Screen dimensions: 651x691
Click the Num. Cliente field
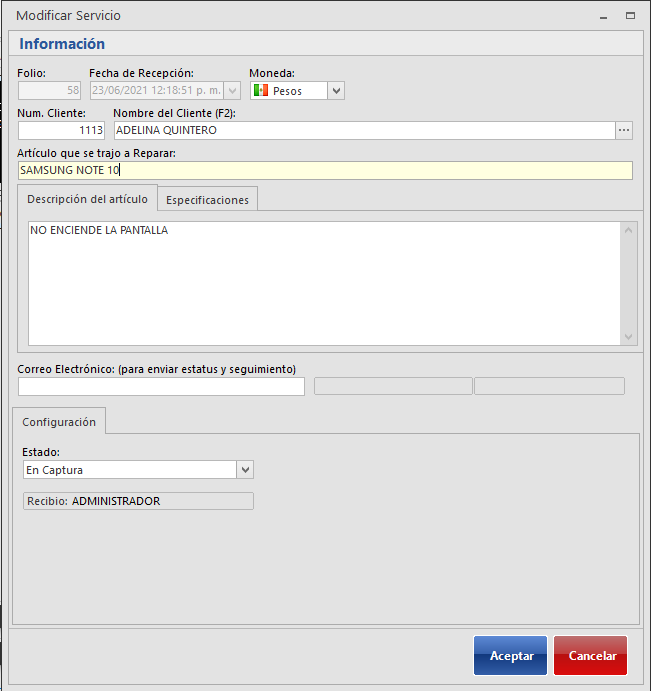61,130
